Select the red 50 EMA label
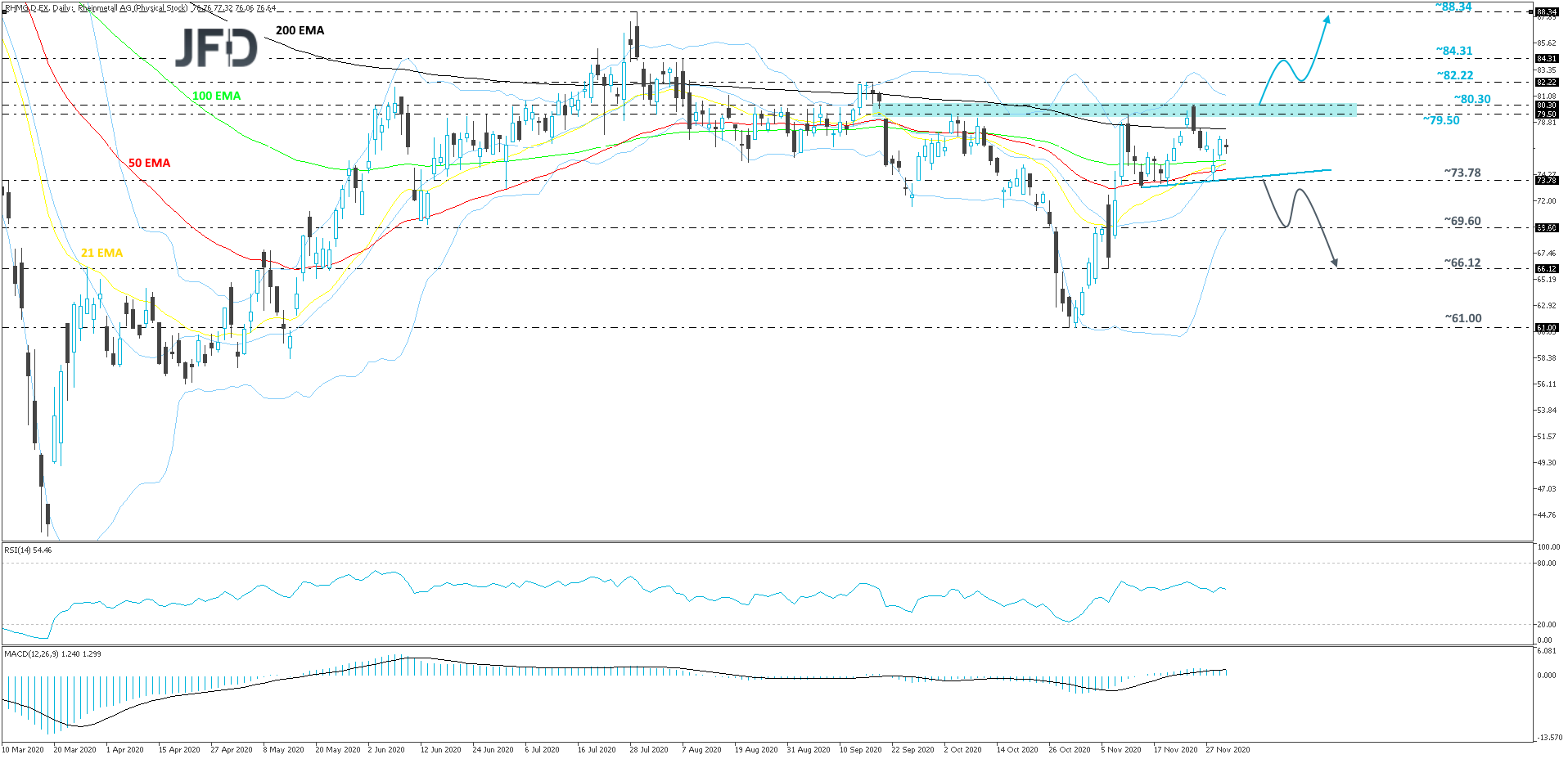 (x=148, y=162)
